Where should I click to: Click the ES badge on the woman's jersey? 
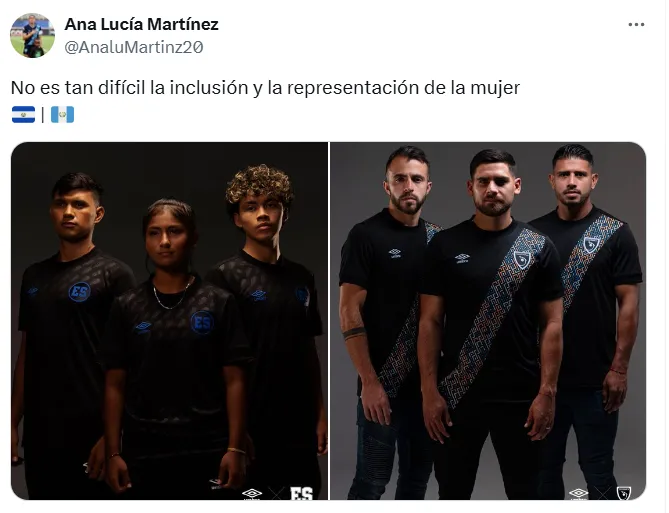(x=202, y=323)
